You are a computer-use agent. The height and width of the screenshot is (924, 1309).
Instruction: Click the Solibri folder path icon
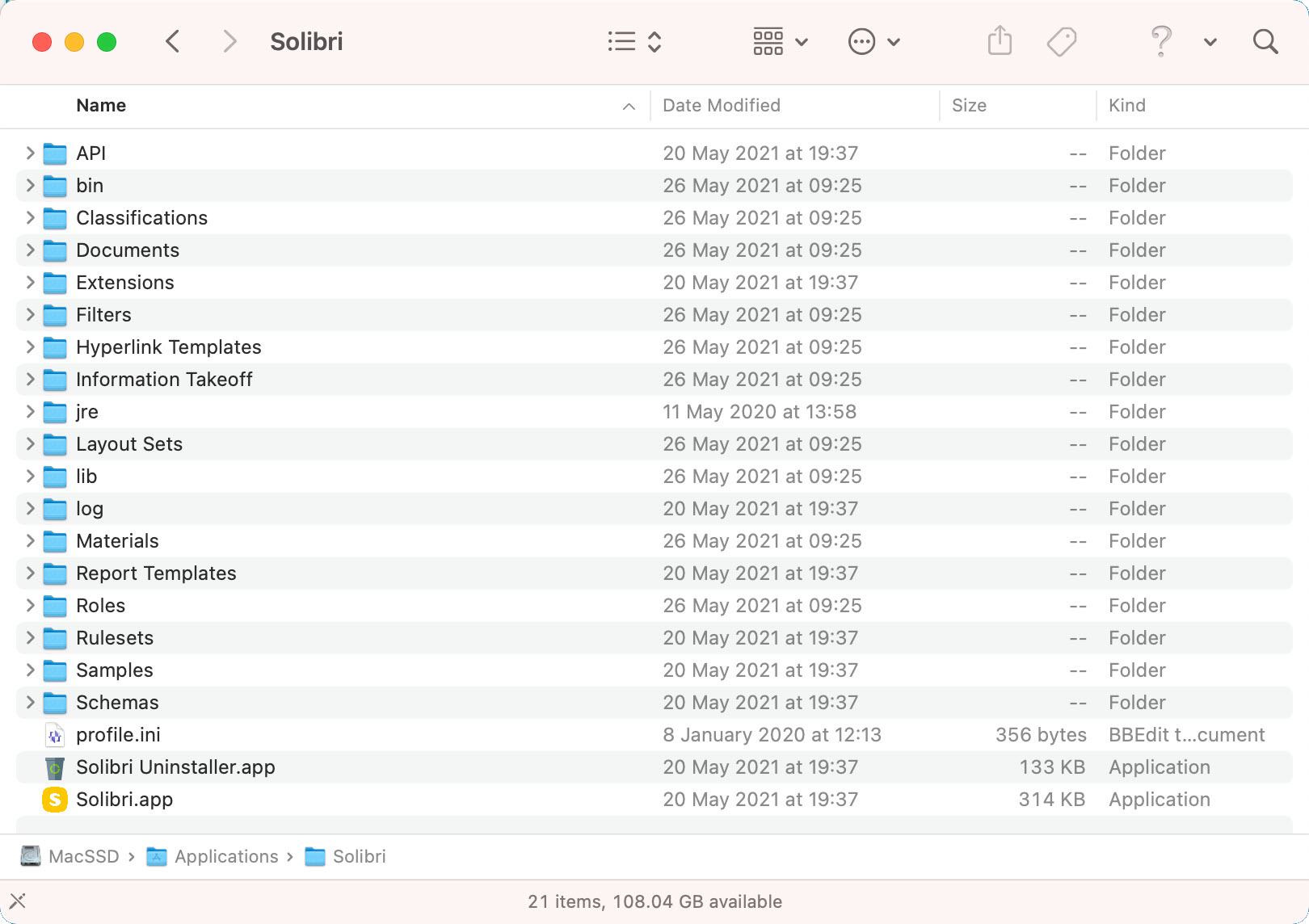[315, 856]
